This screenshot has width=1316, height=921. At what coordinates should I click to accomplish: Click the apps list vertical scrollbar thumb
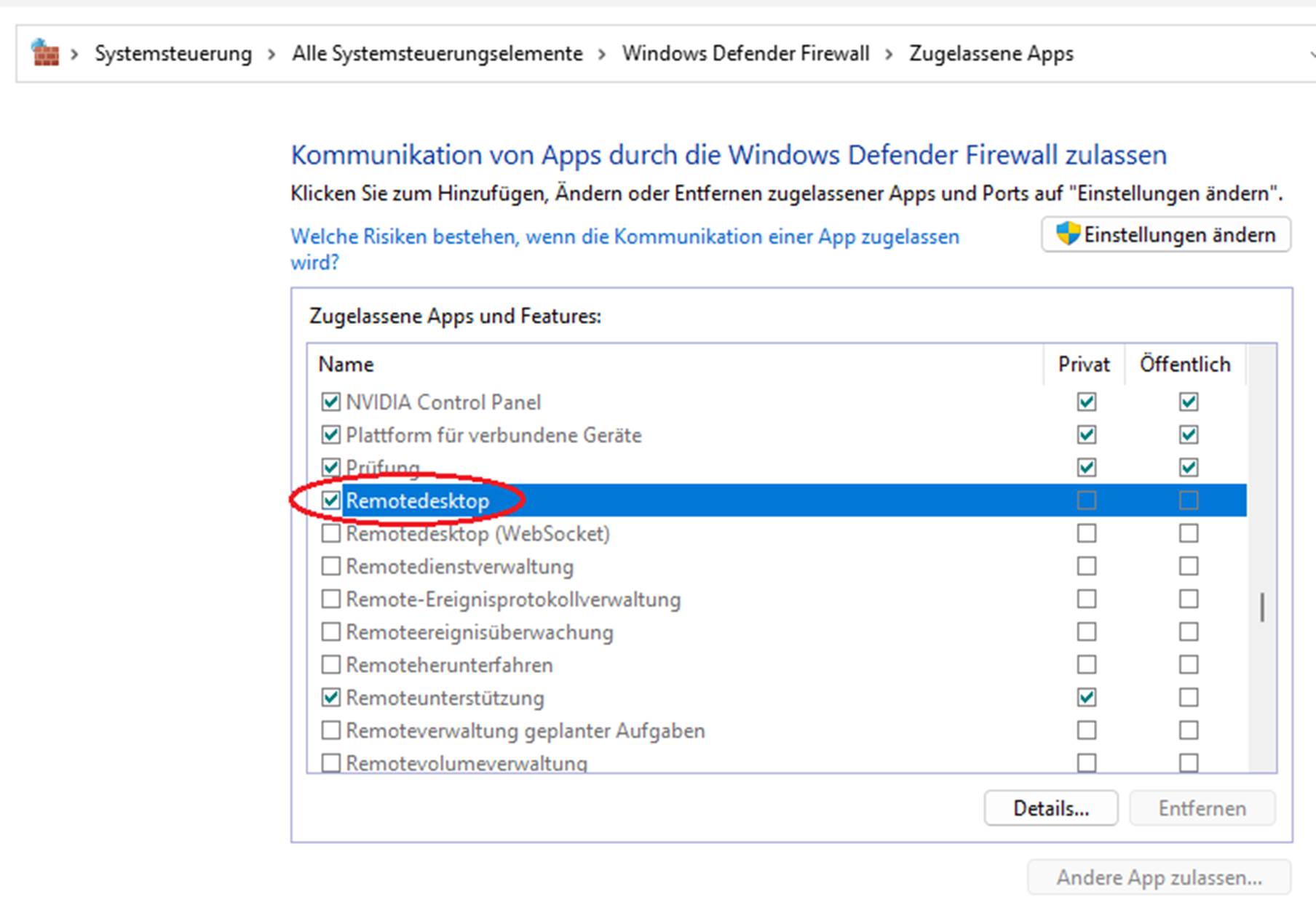(x=1262, y=607)
